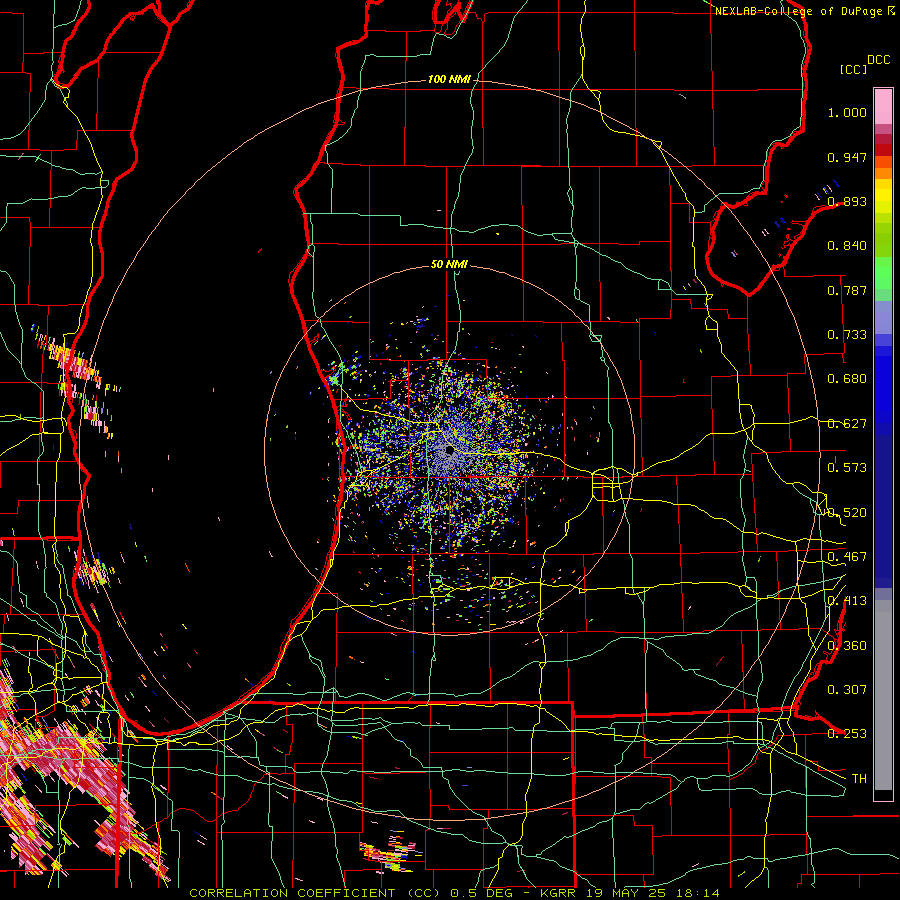
Task: Click the 100 NMI range ring label
Action: click(x=449, y=79)
